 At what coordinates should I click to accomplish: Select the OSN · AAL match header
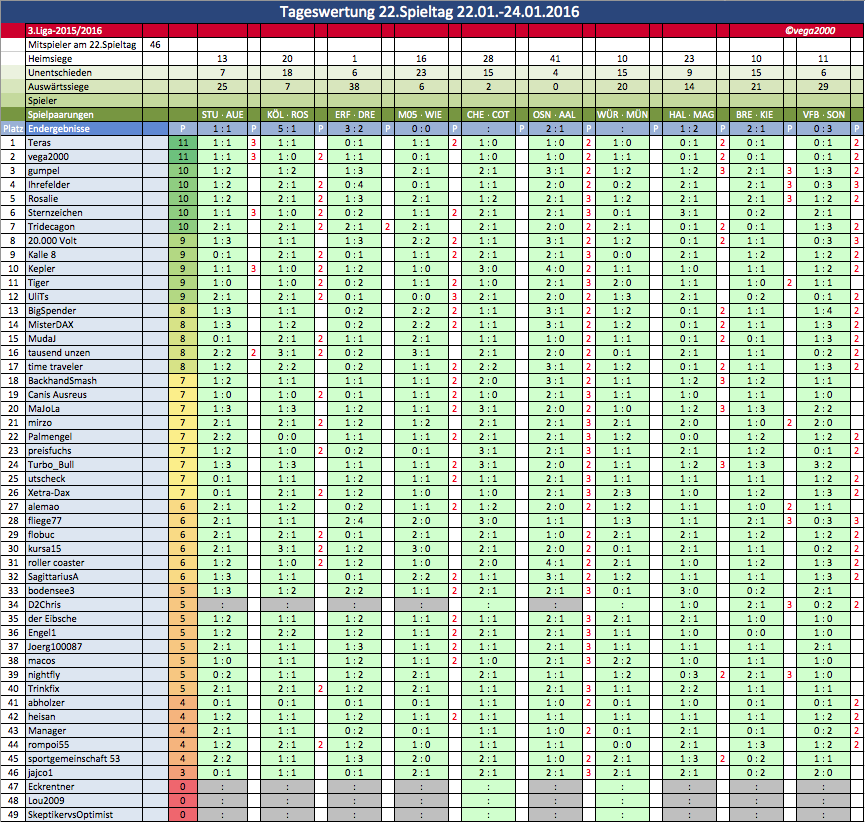pos(554,115)
